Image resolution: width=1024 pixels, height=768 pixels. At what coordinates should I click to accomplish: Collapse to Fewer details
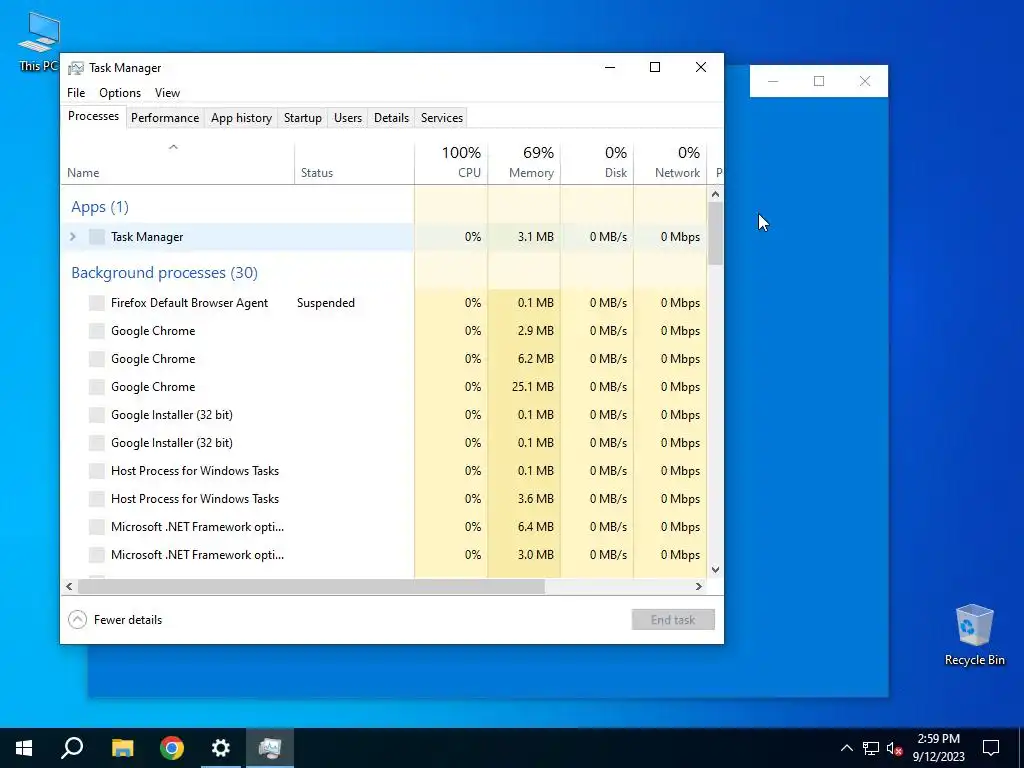(x=115, y=620)
